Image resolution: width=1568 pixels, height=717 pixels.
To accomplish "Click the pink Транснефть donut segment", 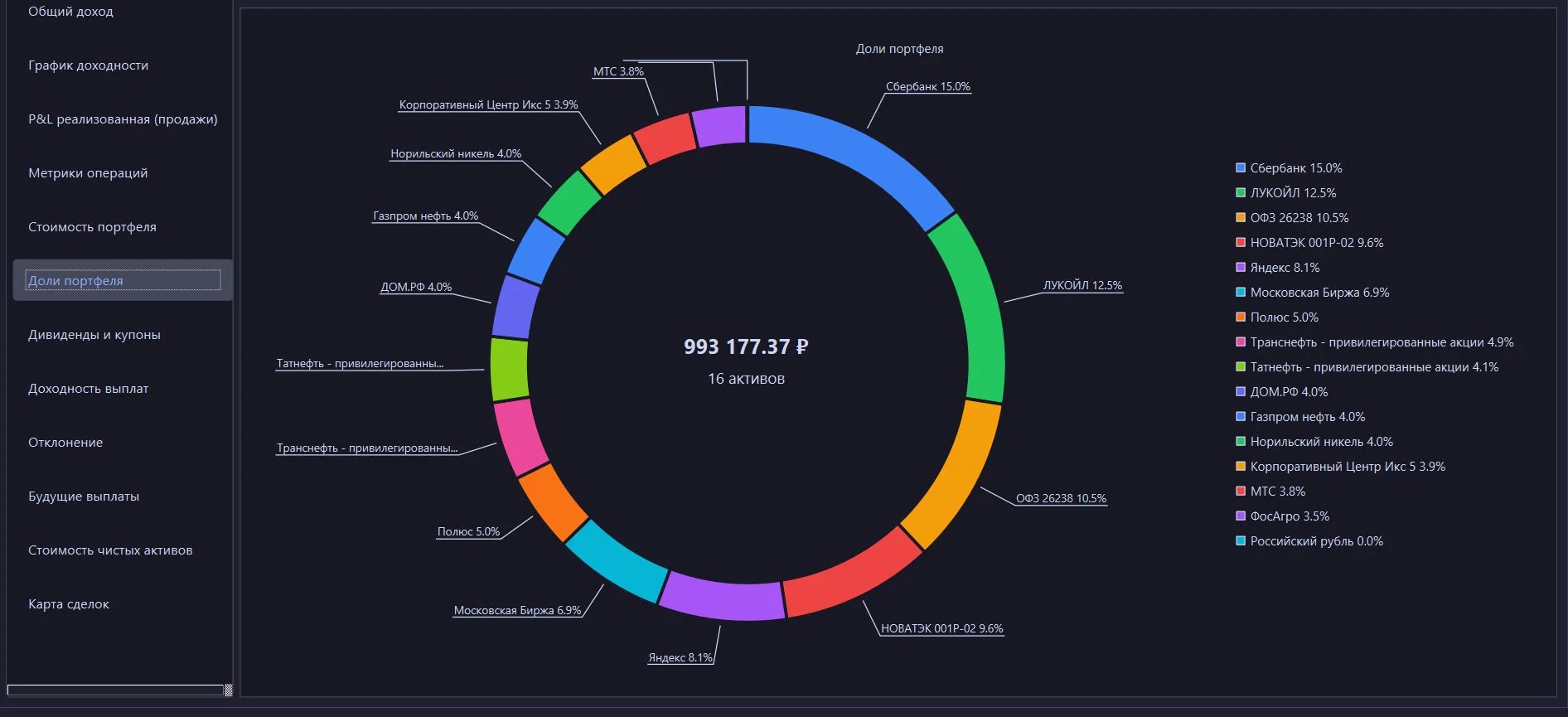I will pyautogui.click(x=520, y=437).
